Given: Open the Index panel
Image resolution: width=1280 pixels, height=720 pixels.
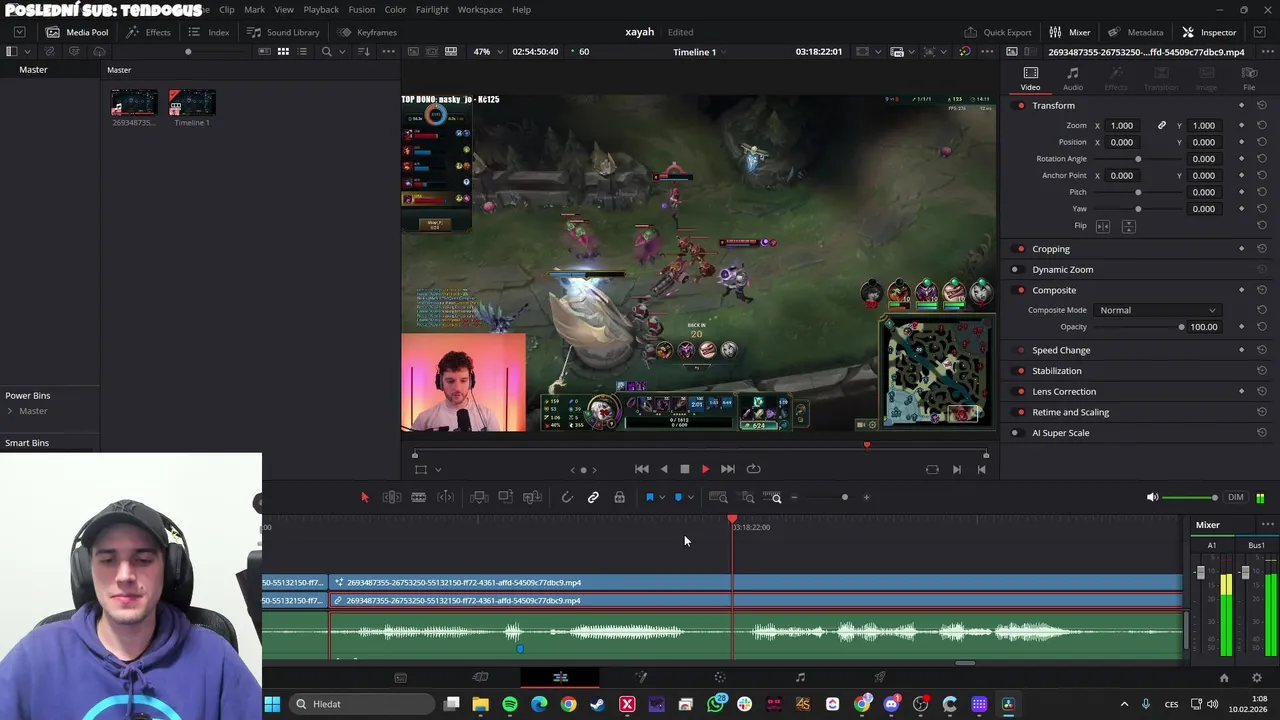Looking at the screenshot, I should pyautogui.click(x=209, y=32).
